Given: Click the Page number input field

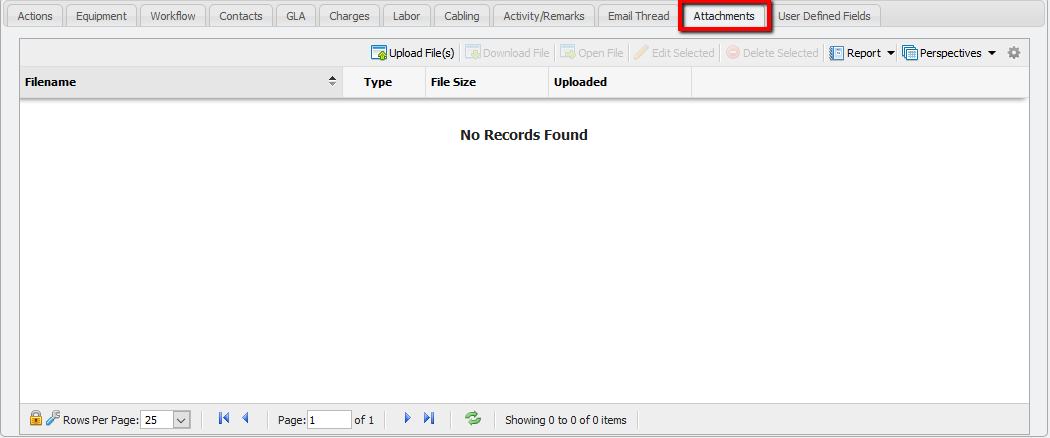Looking at the screenshot, I should click(329, 420).
